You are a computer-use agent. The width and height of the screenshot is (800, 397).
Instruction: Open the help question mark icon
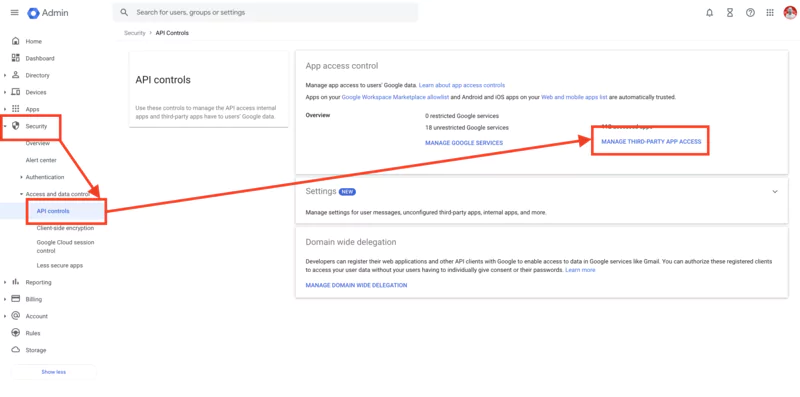[750, 13]
